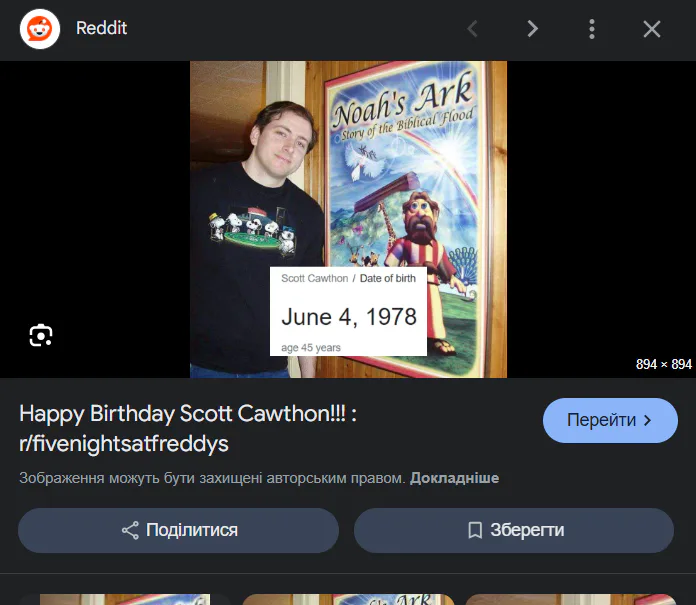
Task: Open the Reddit source name link
Action: [x=101, y=28]
